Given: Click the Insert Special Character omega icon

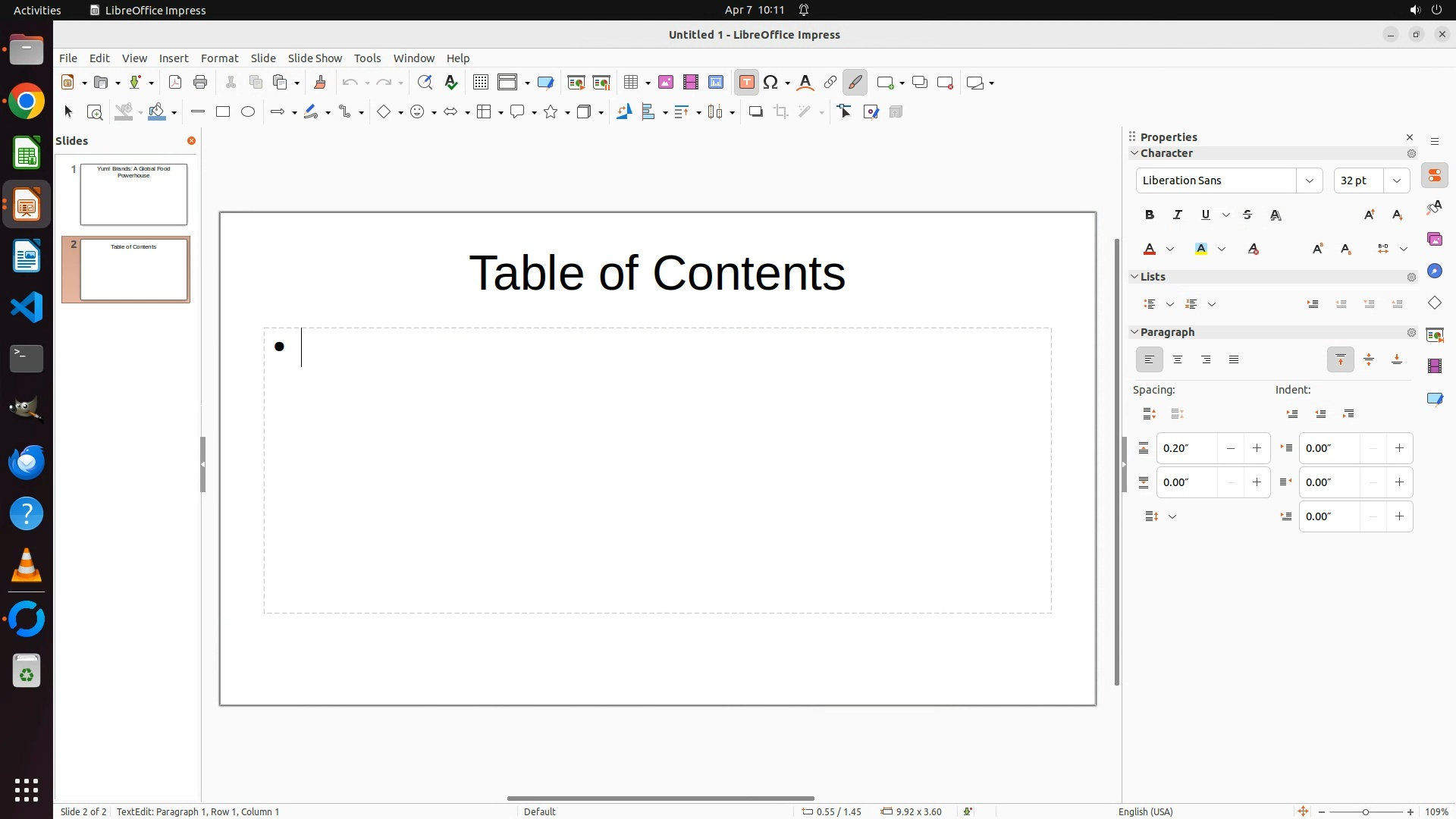Looking at the screenshot, I should click(x=771, y=83).
